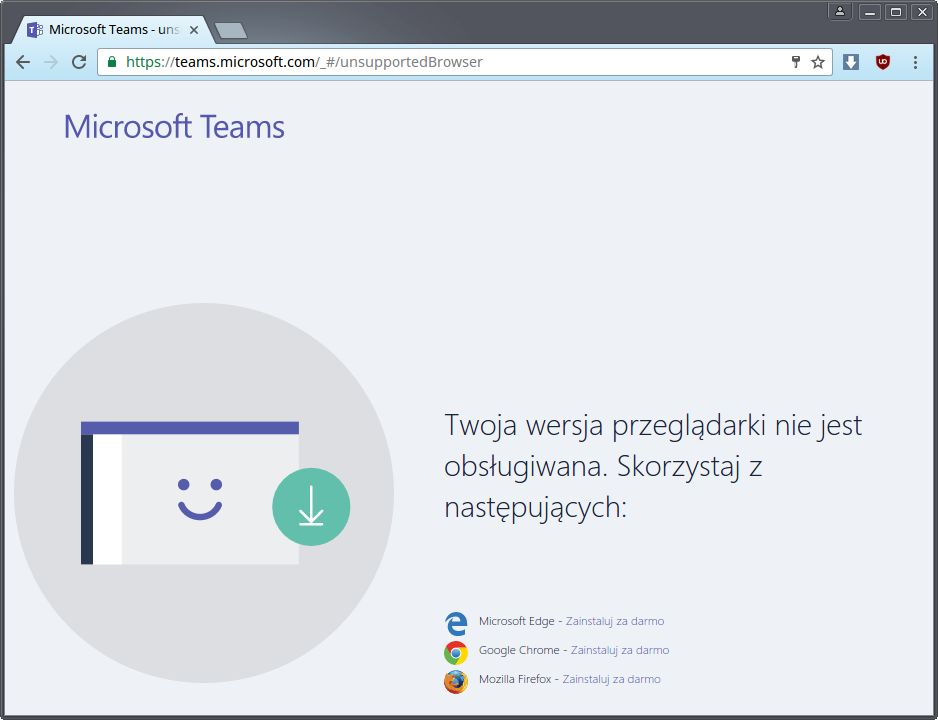Open the Chrome three-dot menu
This screenshot has height=720, width=938.
click(x=915, y=62)
